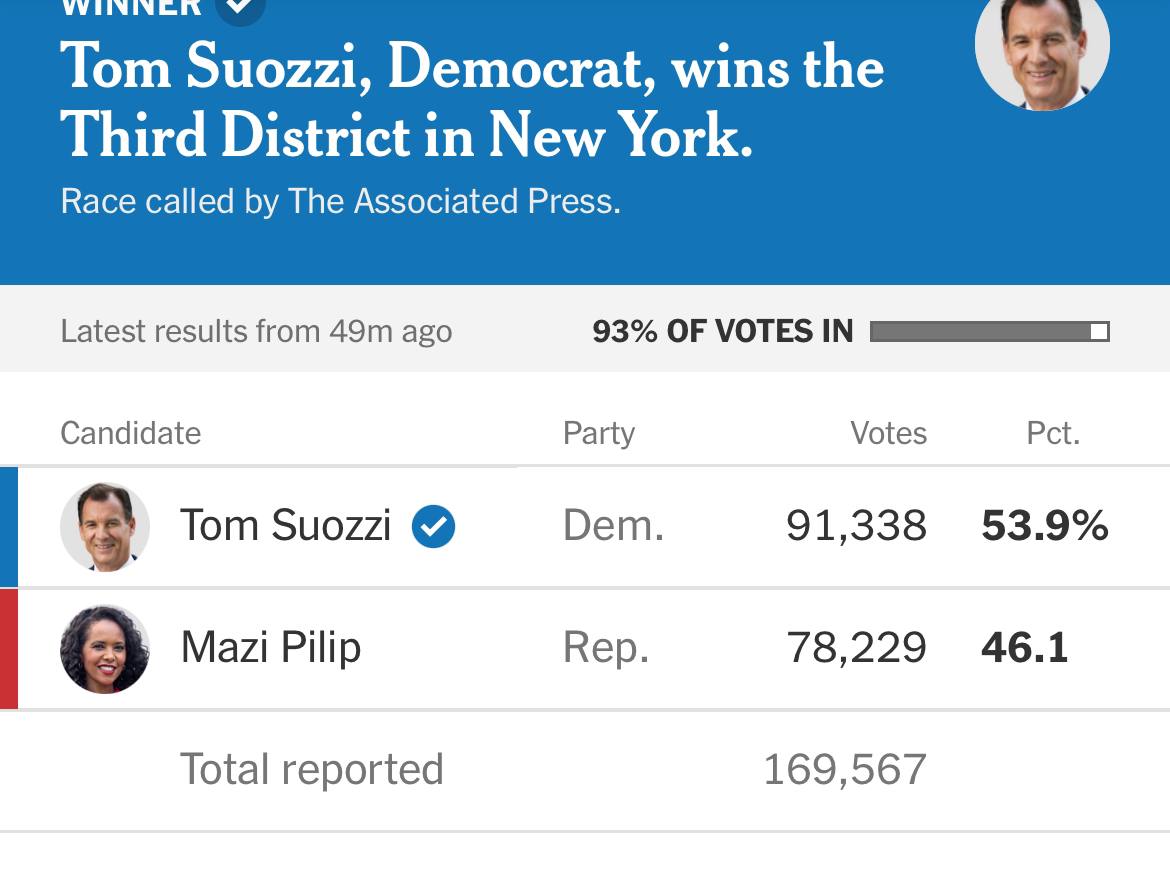
Task: Click the 'Latest results from 49m ago' text
Action: [256, 331]
